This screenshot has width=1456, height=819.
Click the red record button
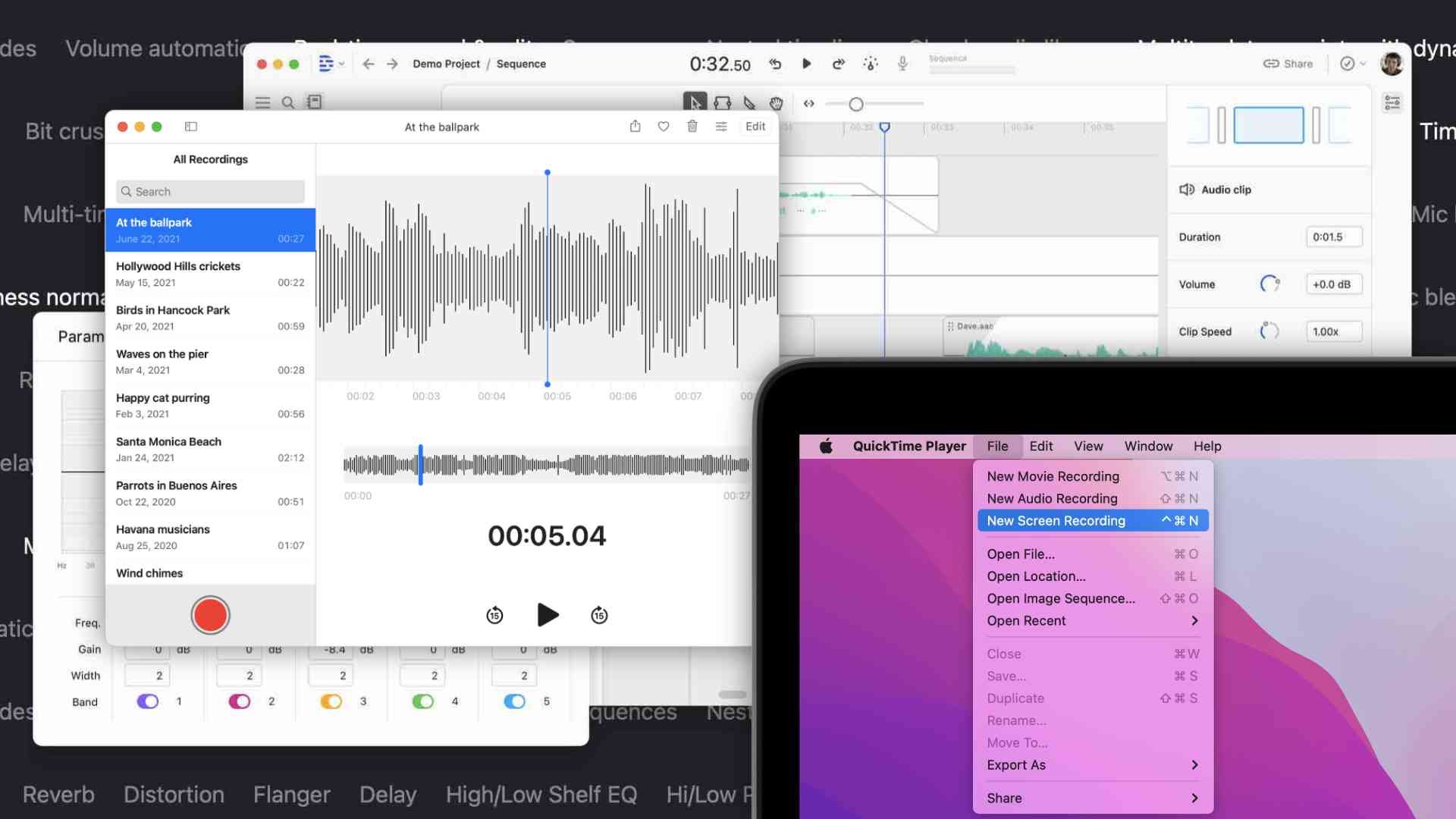210,615
